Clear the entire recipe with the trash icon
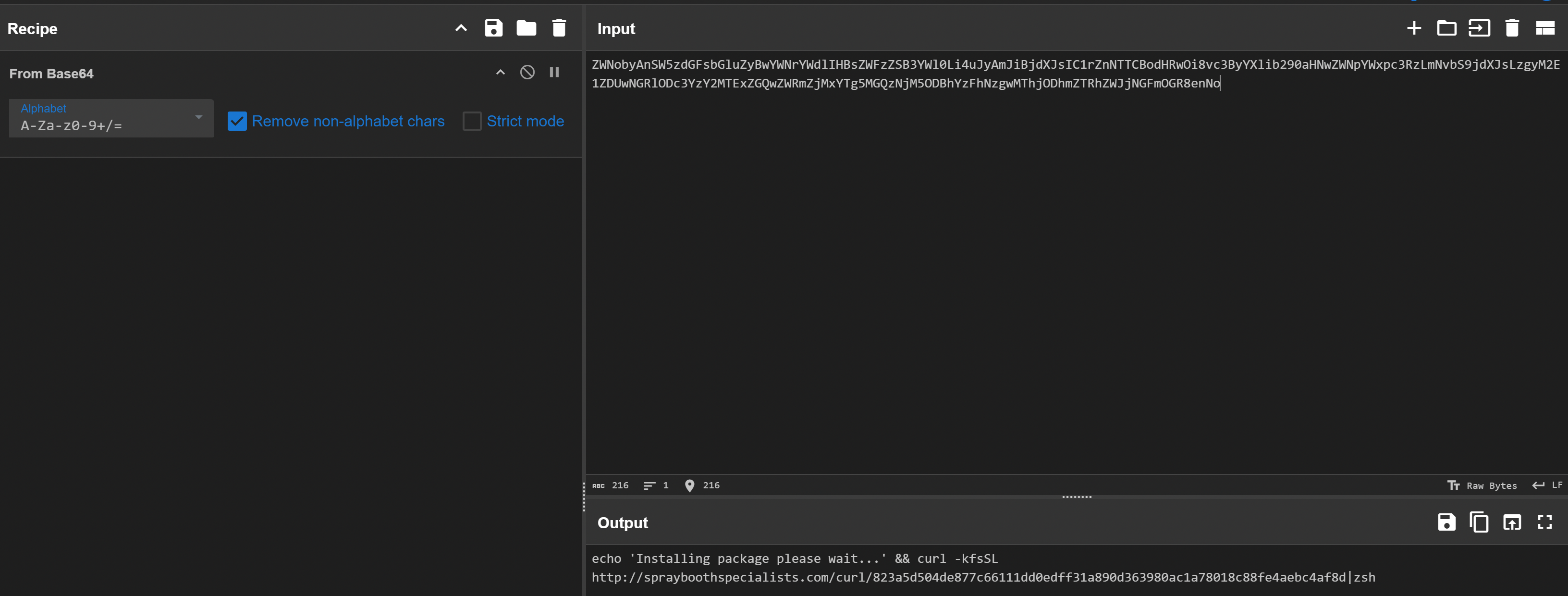 559,28
